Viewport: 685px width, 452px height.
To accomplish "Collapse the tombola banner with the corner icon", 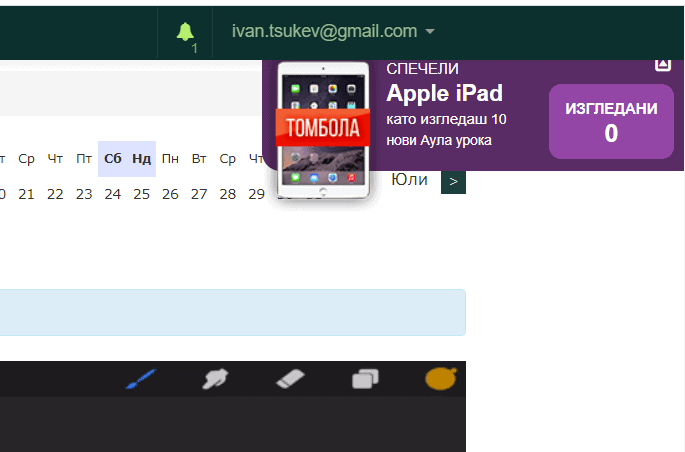I will [663, 65].
